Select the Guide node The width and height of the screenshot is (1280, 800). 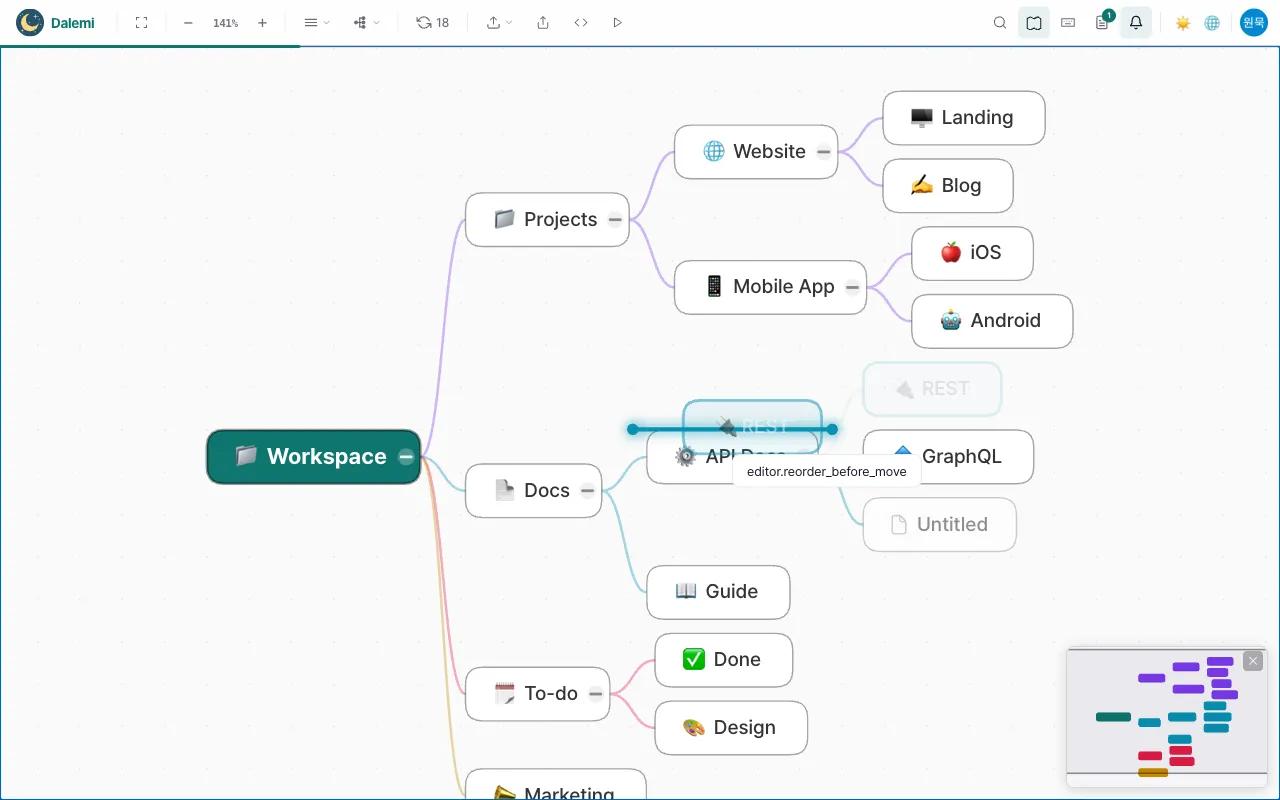718,592
